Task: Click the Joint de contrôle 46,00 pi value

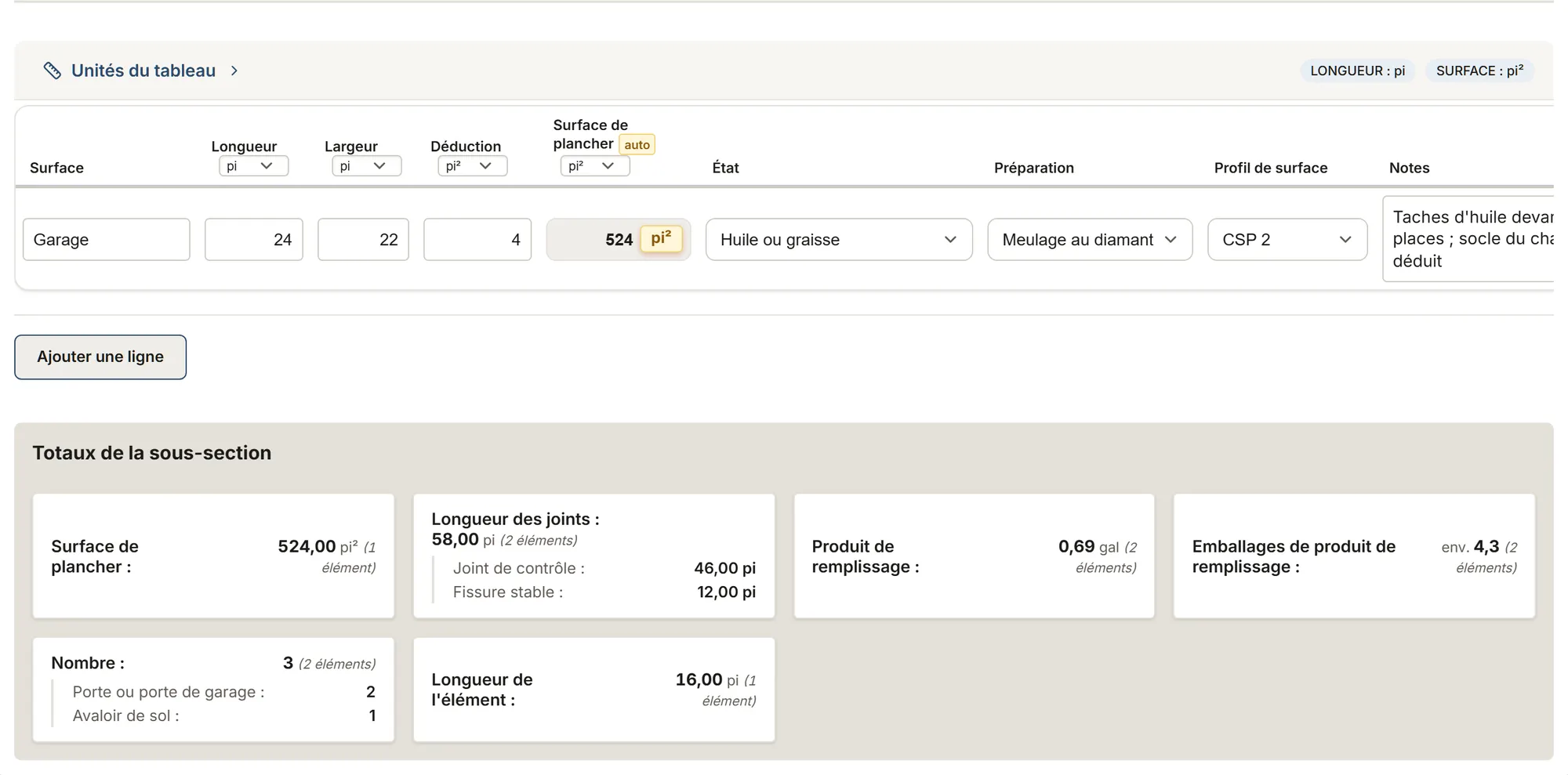Action: pyautogui.click(x=724, y=568)
